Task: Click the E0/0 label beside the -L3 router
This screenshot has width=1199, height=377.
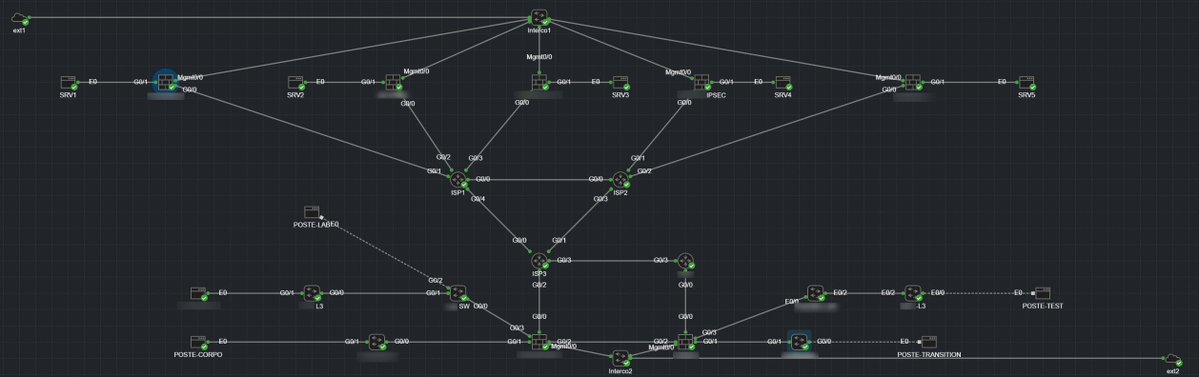Action: click(x=937, y=293)
